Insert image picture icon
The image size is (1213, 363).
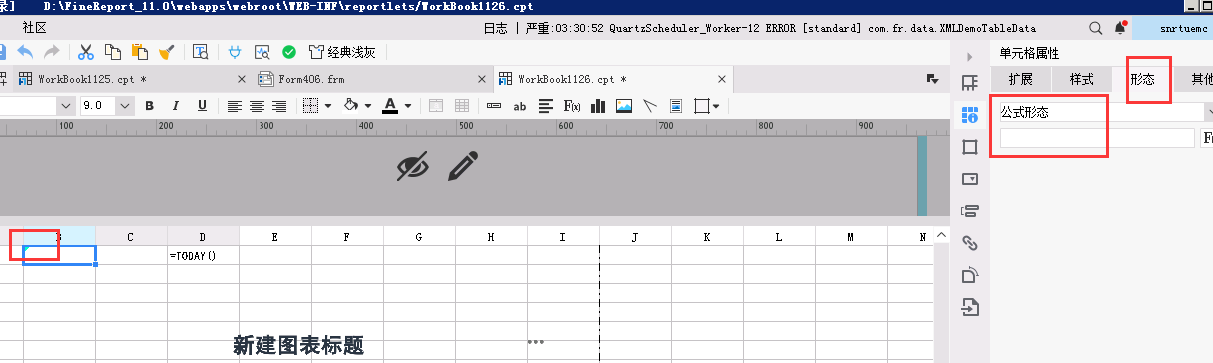click(x=624, y=105)
